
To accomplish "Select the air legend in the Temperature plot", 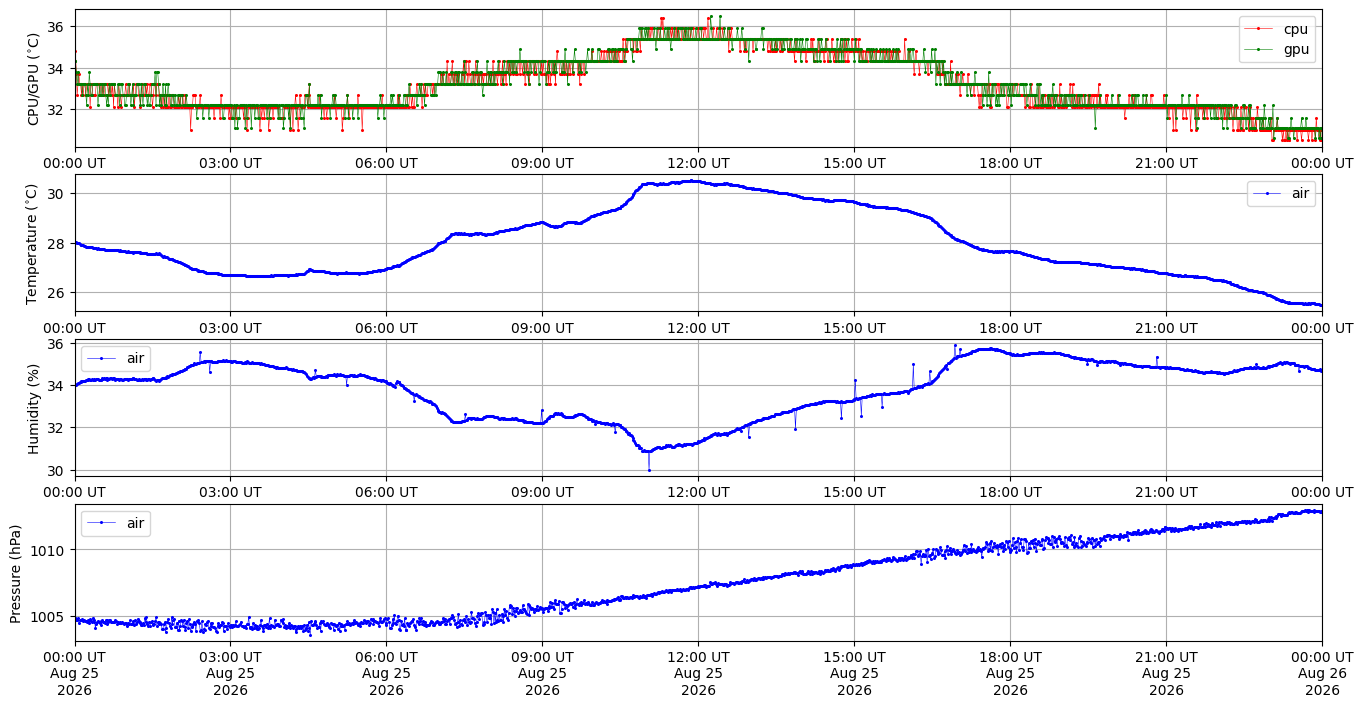I will tap(1281, 194).
